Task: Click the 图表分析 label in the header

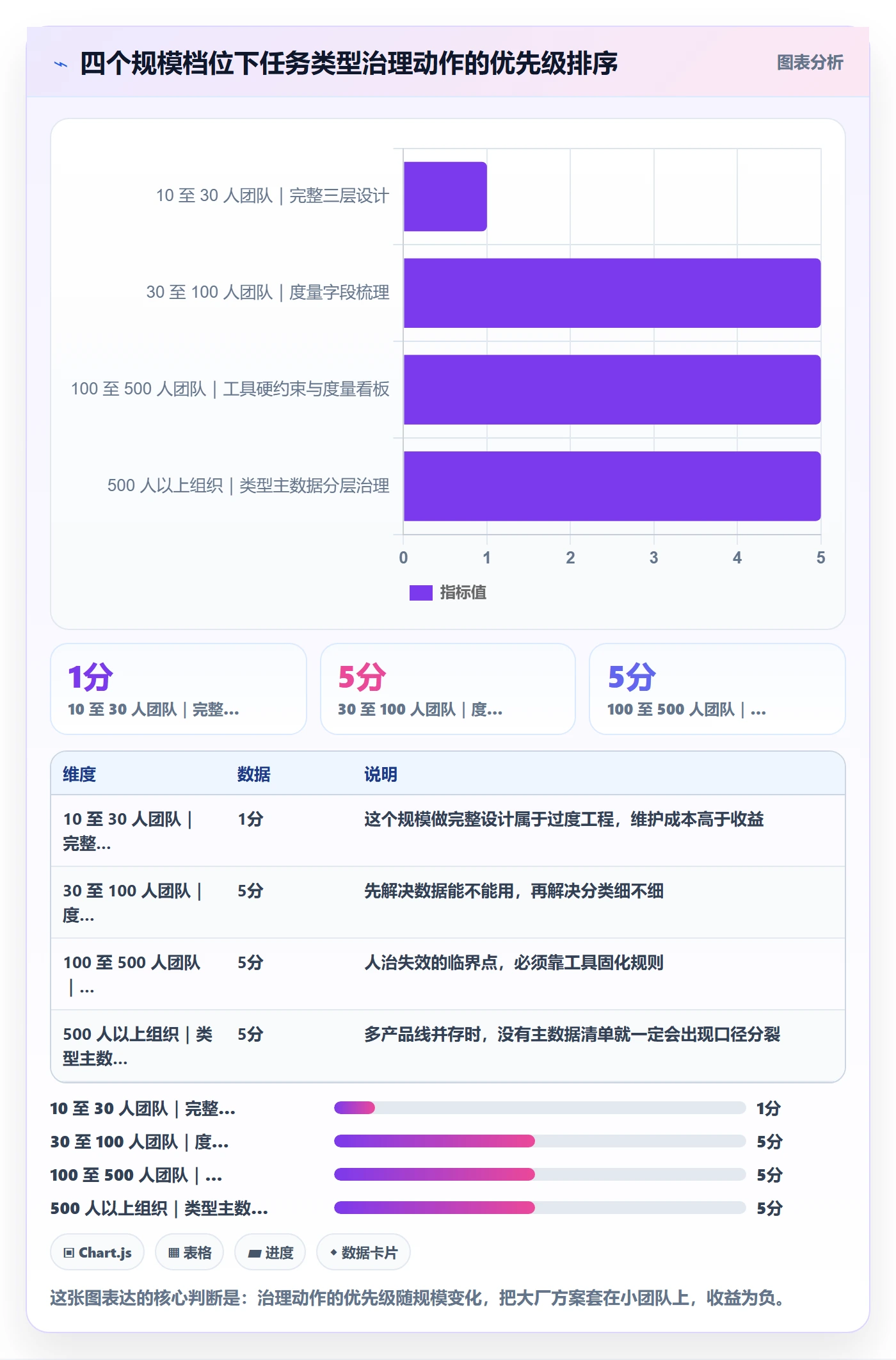Action: (810, 63)
